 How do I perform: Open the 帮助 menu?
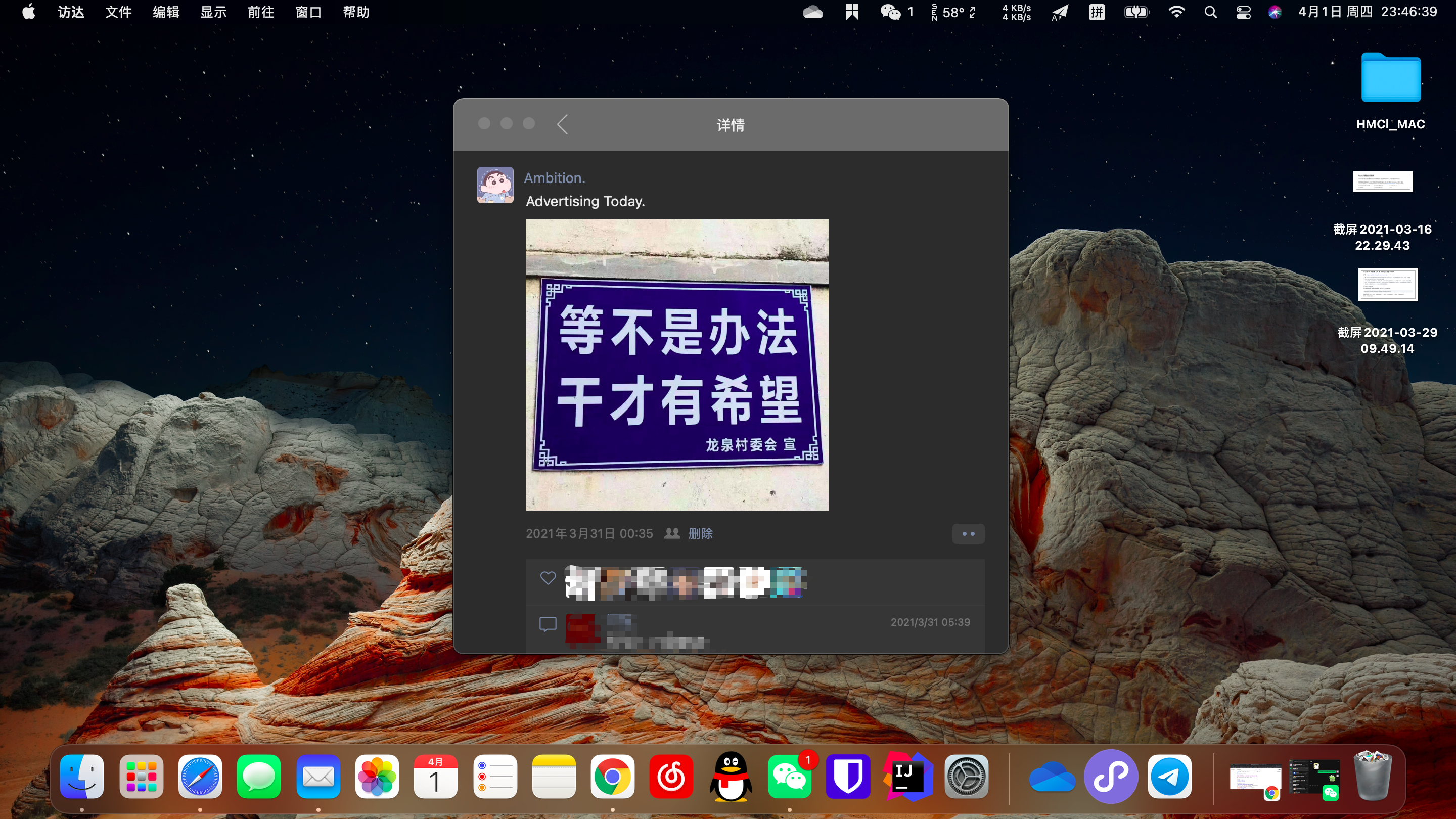355,12
